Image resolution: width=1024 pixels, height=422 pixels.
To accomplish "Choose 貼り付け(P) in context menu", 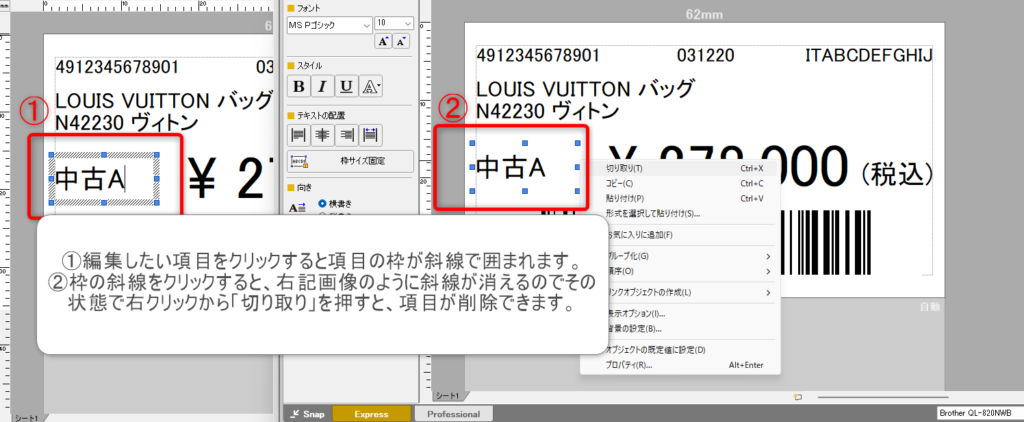I will [680, 199].
